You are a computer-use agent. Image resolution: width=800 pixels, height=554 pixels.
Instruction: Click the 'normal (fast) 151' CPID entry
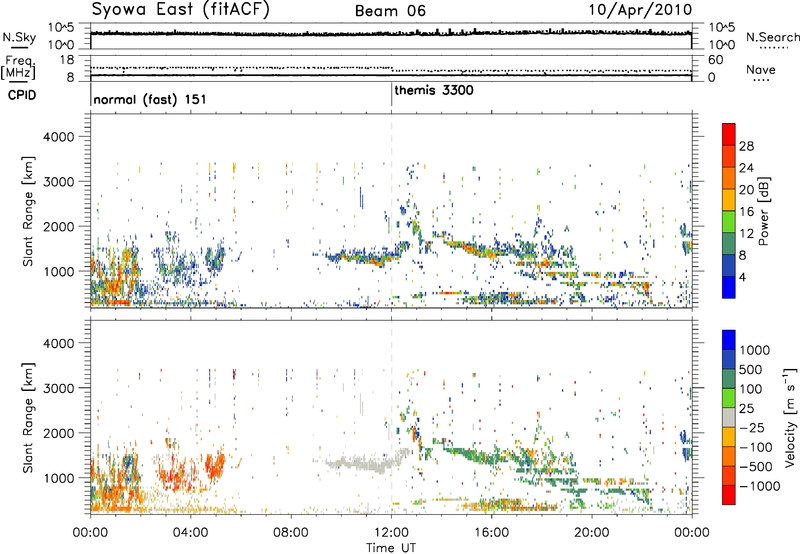coord(150,99)
